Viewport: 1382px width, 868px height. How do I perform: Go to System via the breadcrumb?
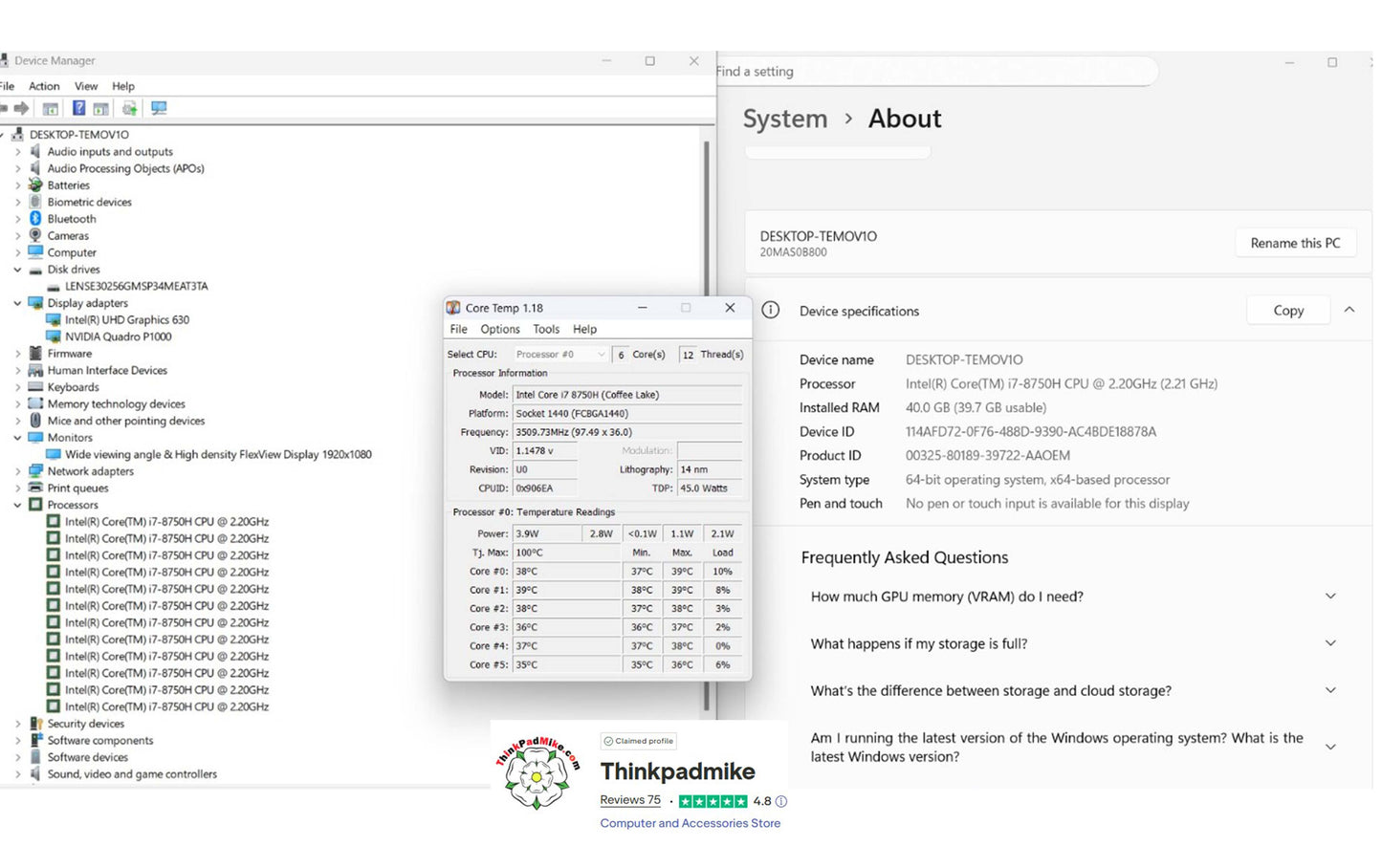pyautogui.click(x=785, y=119)
